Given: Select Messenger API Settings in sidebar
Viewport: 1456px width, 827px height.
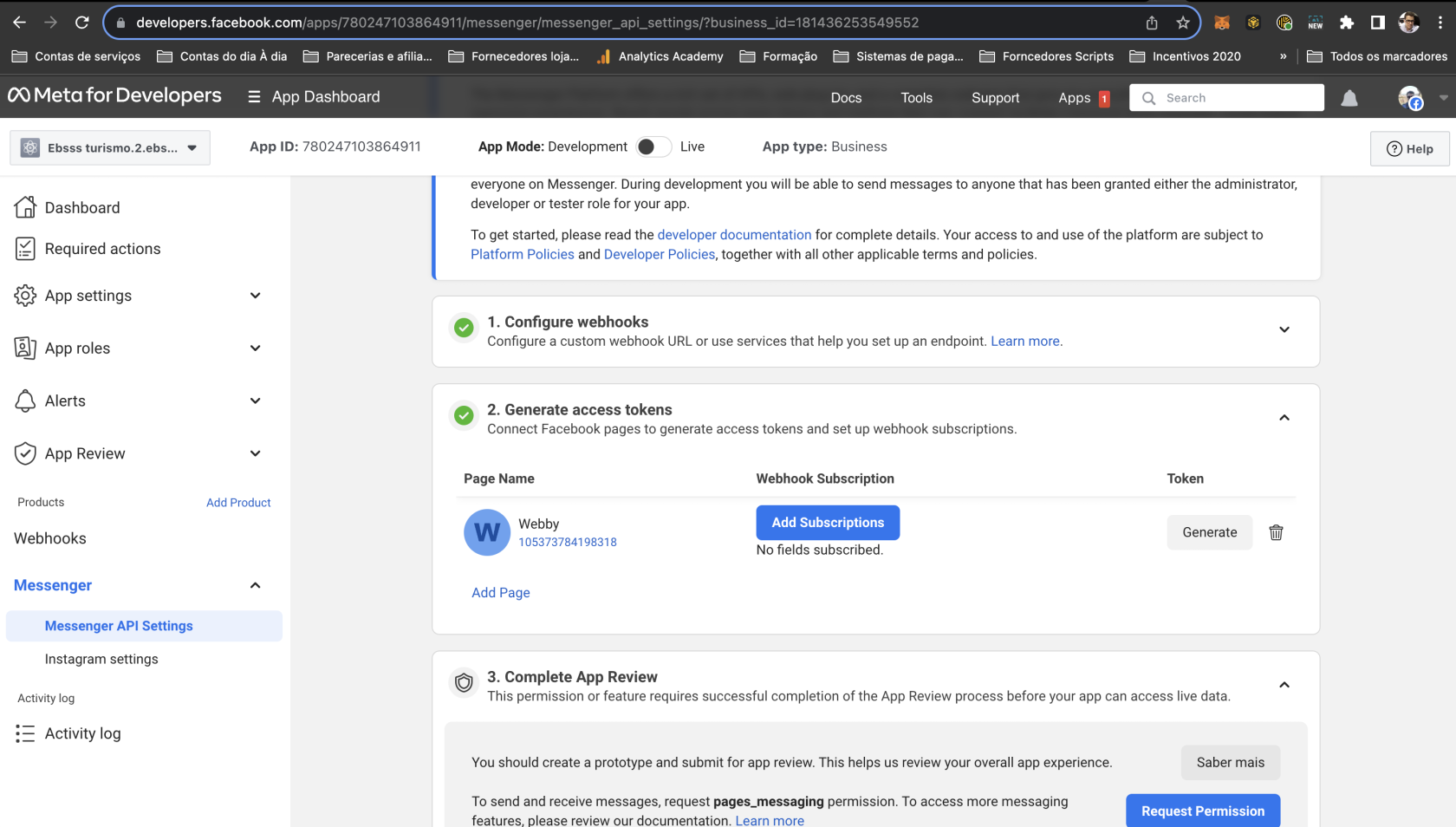Looking at the screenshot, I should [x=144, y=626].
